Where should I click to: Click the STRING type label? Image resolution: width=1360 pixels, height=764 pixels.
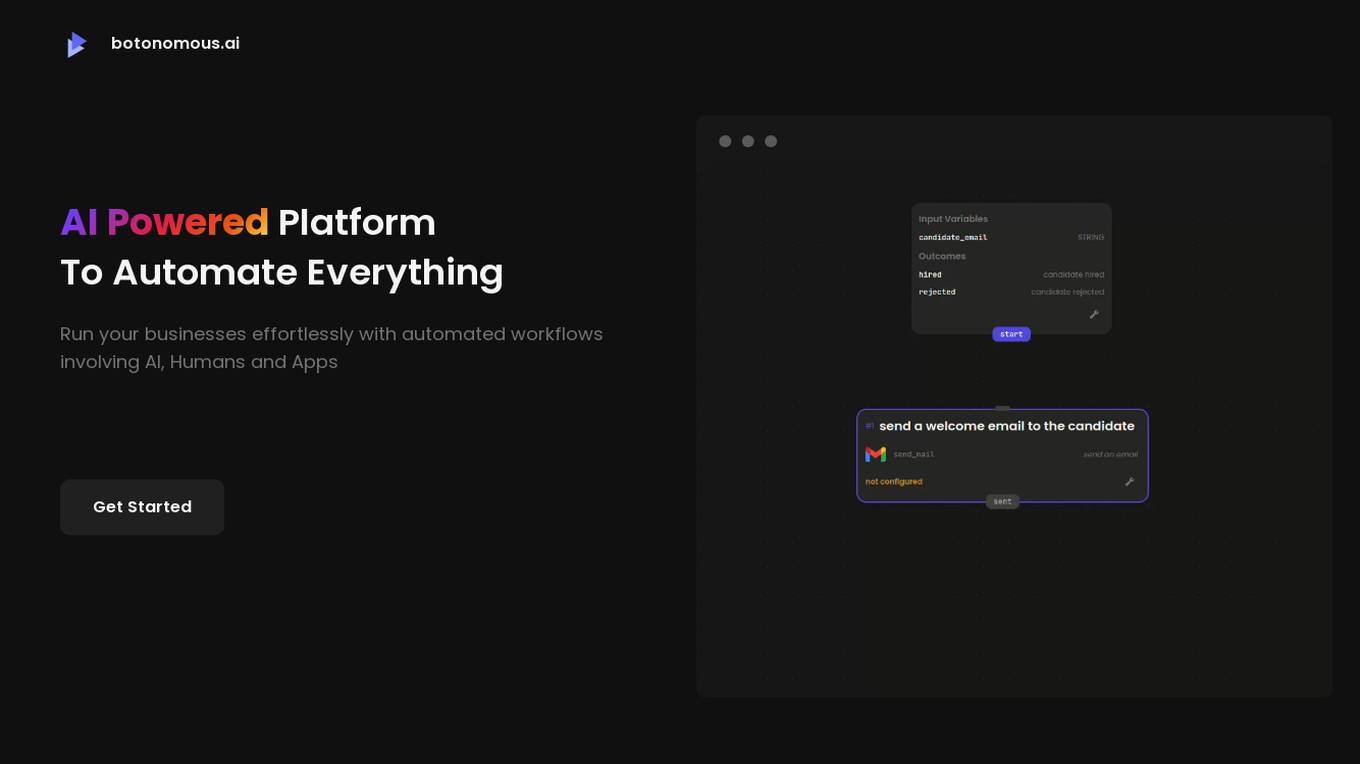[x=1091, y=237]
